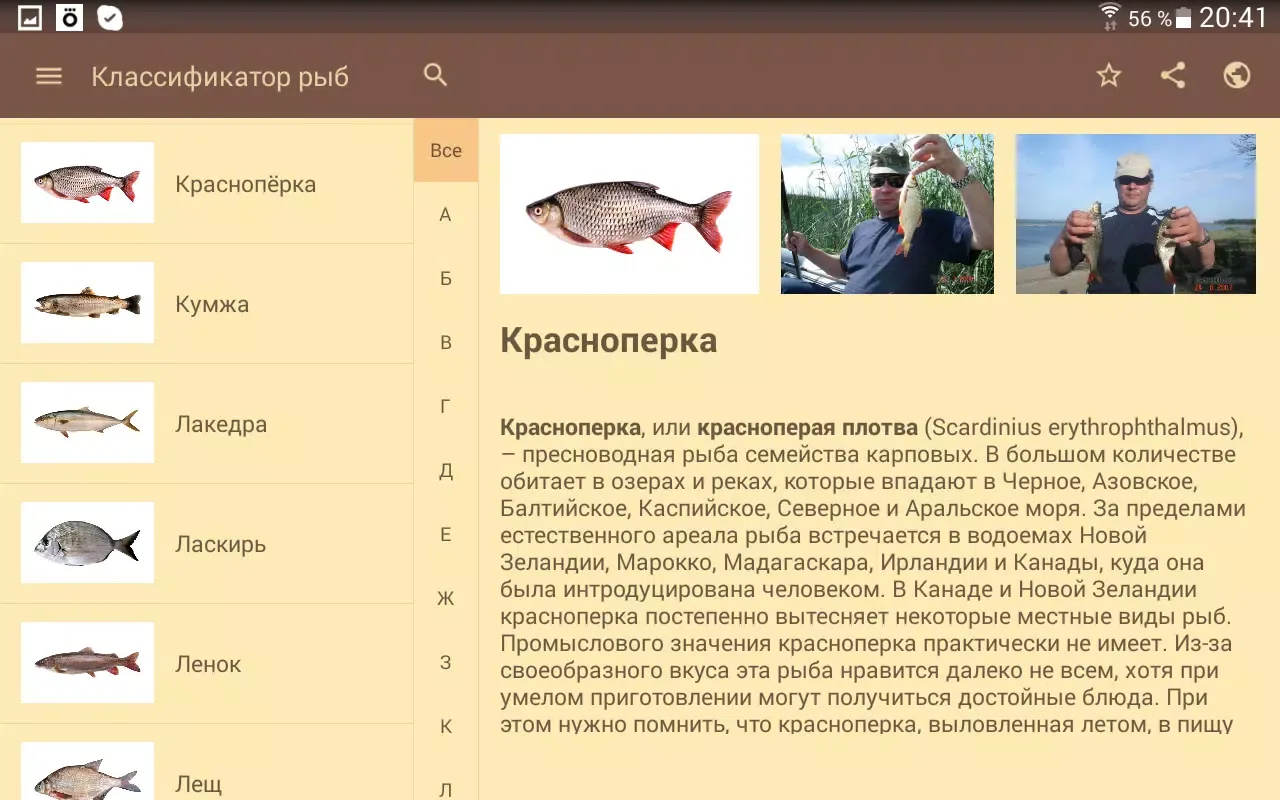The height and width of the screenshot is (800, 1280).
Task: Open the hamburger navigation menu
Action: coord(49,77)
